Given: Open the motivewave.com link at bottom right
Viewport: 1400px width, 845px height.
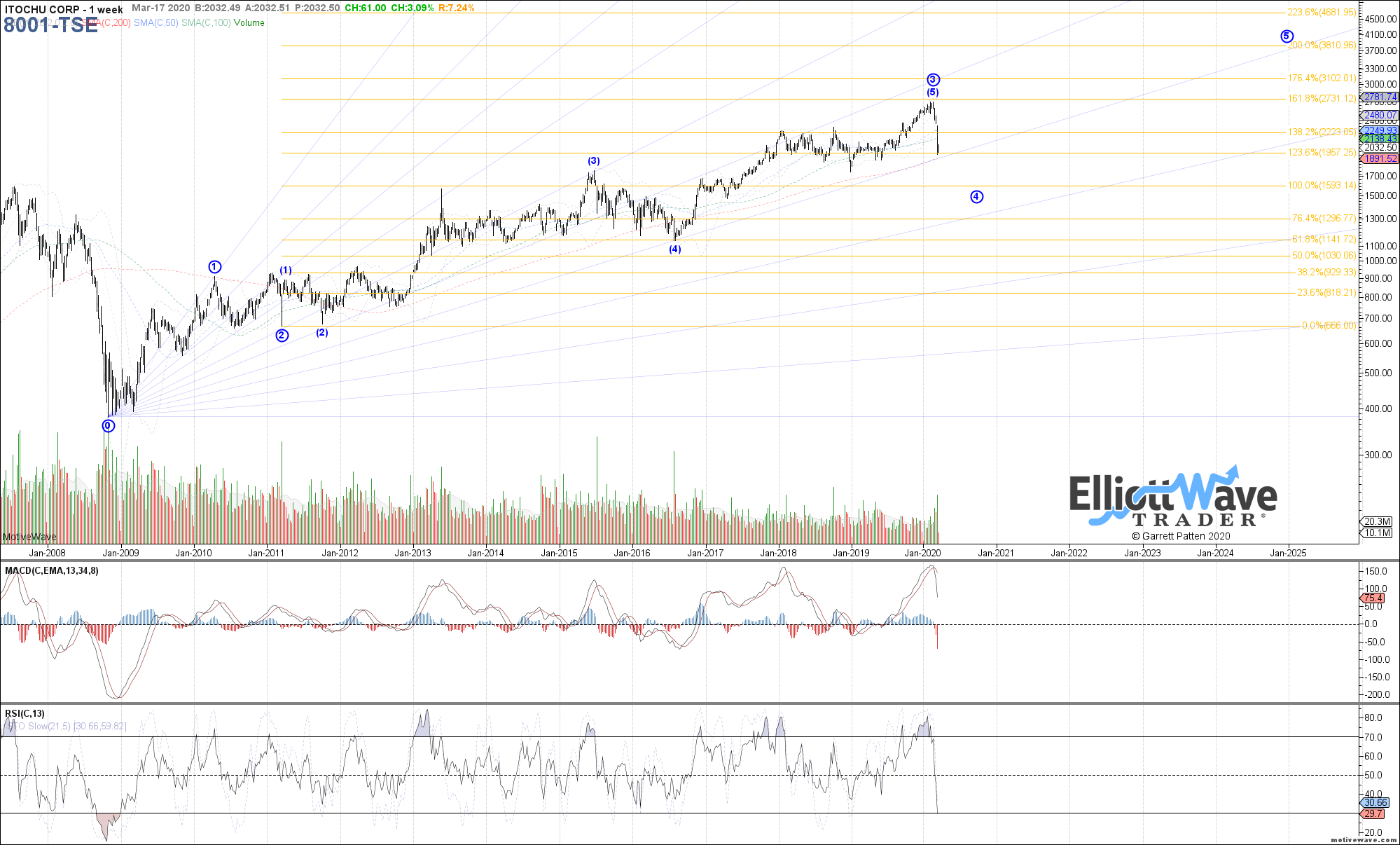Looking at the screenshot, I should [x=1364, y=839].
